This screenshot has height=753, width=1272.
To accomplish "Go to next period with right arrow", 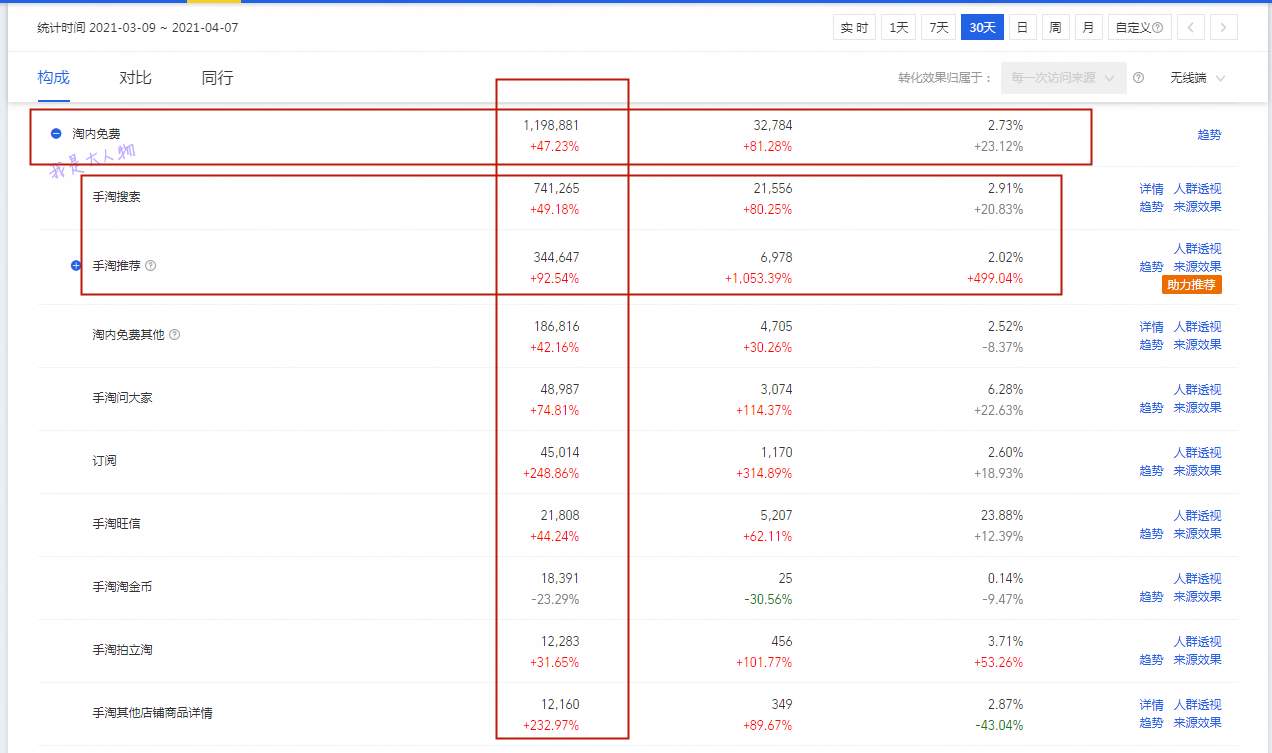I will (1224, 27).
